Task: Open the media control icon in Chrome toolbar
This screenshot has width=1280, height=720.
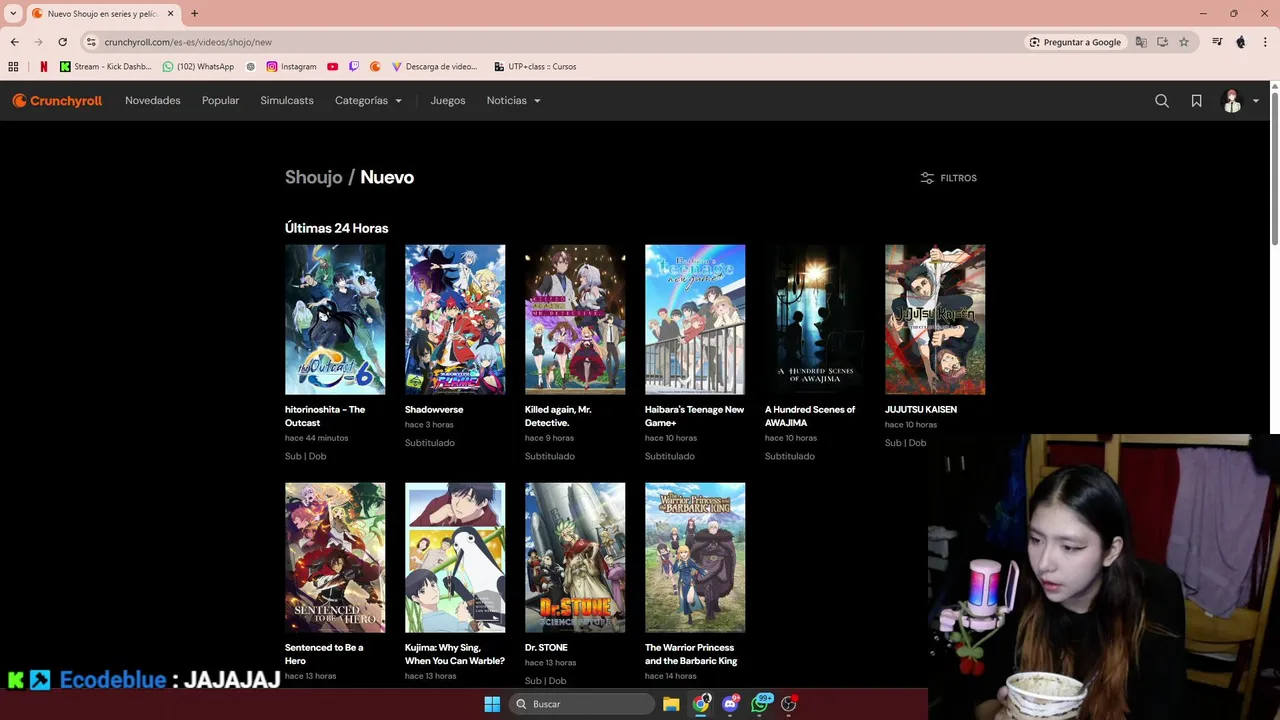Action: tap(1217, 42)
